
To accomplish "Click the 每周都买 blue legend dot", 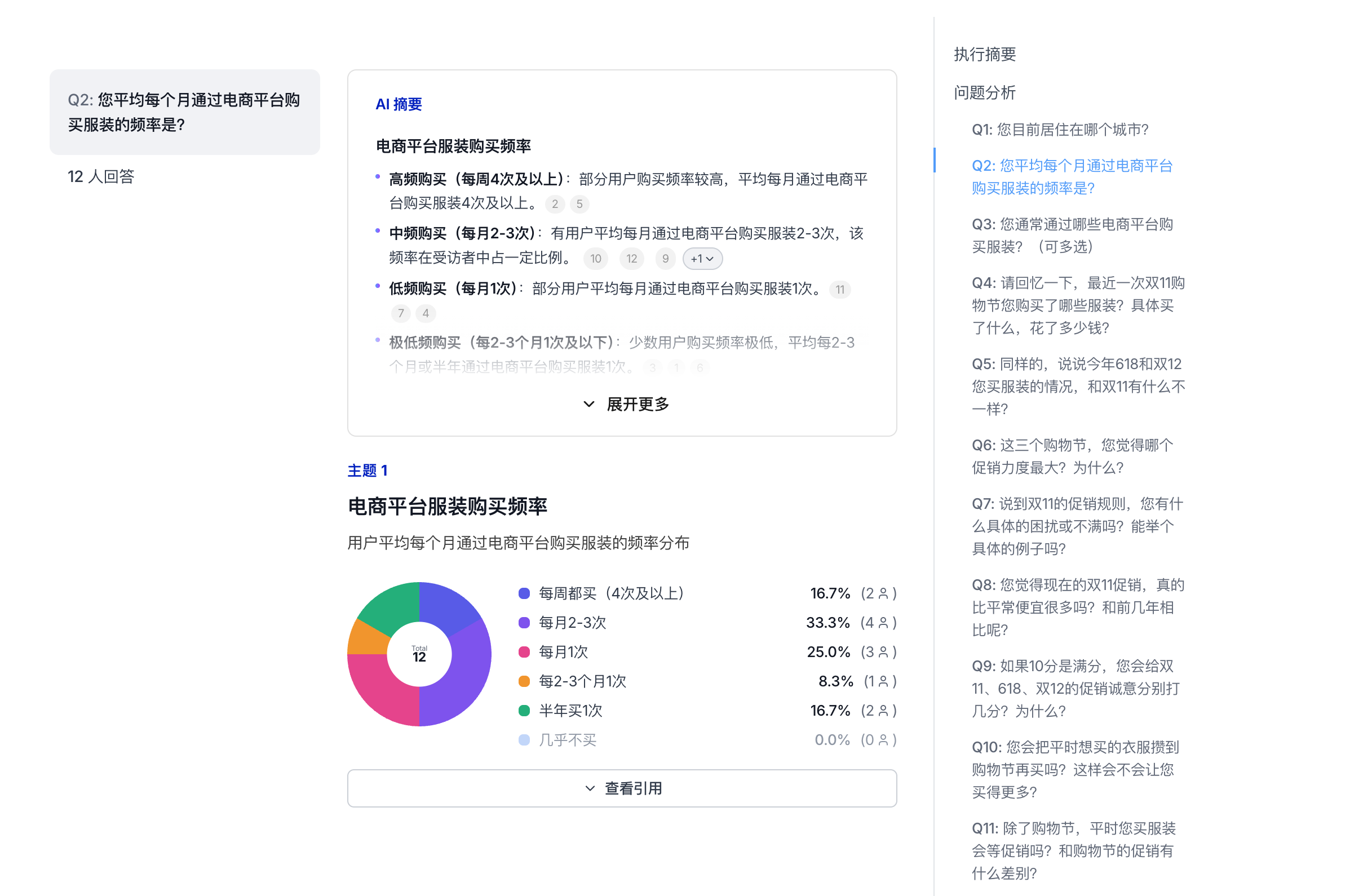I will [524, 593].
